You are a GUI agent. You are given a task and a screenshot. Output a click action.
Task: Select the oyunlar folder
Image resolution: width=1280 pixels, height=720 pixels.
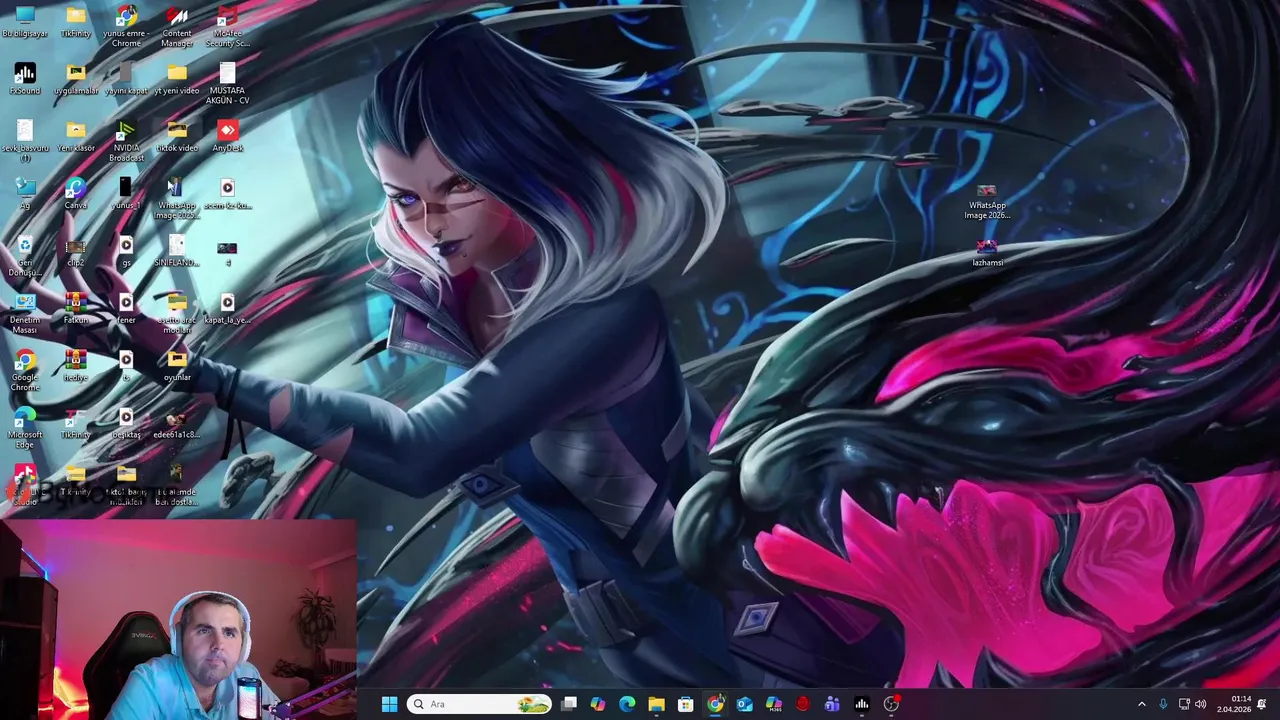pyautogui.click(x=177, y=366)
